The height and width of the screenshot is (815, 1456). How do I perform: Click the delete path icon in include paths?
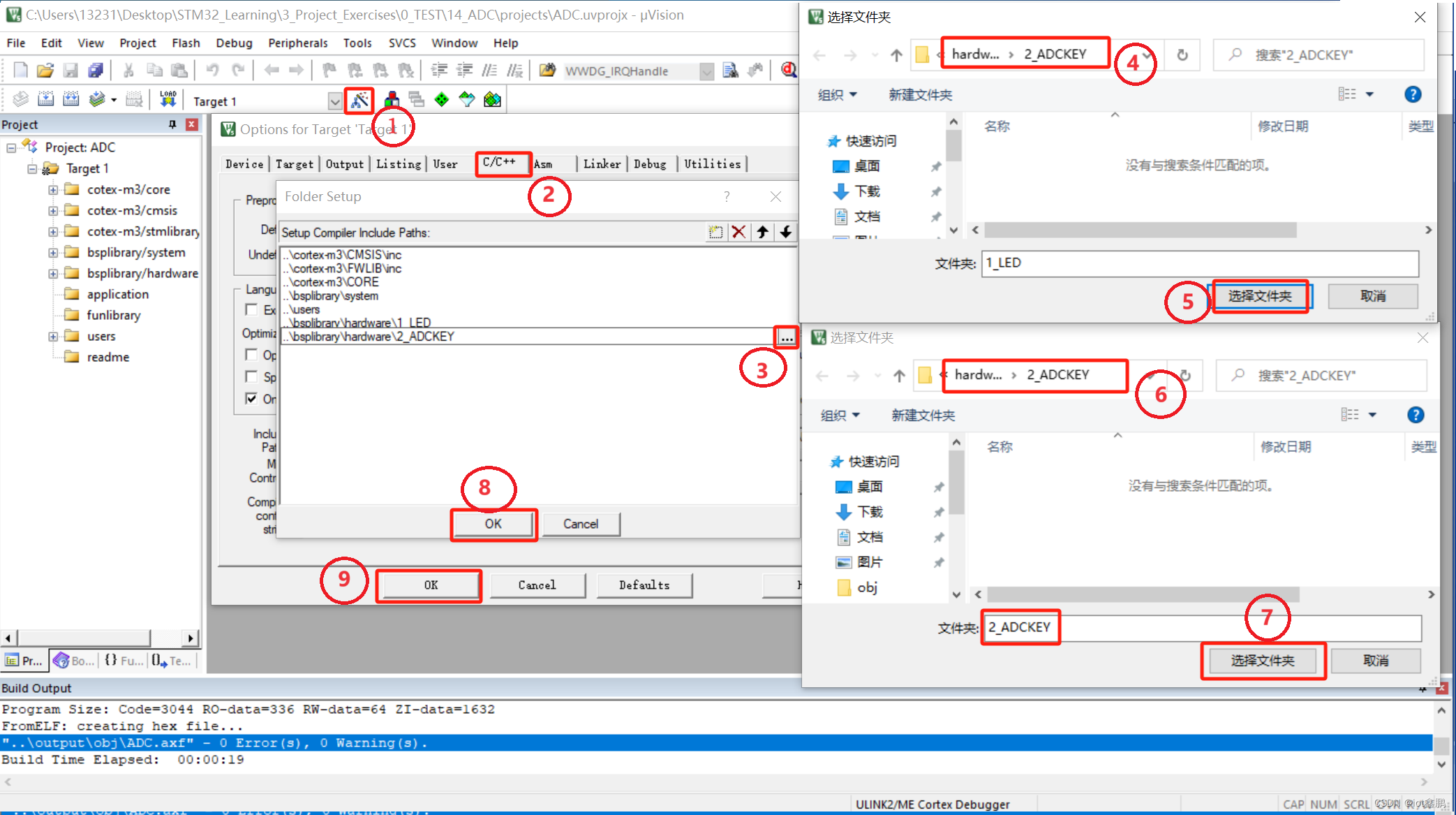pos(739,232)
